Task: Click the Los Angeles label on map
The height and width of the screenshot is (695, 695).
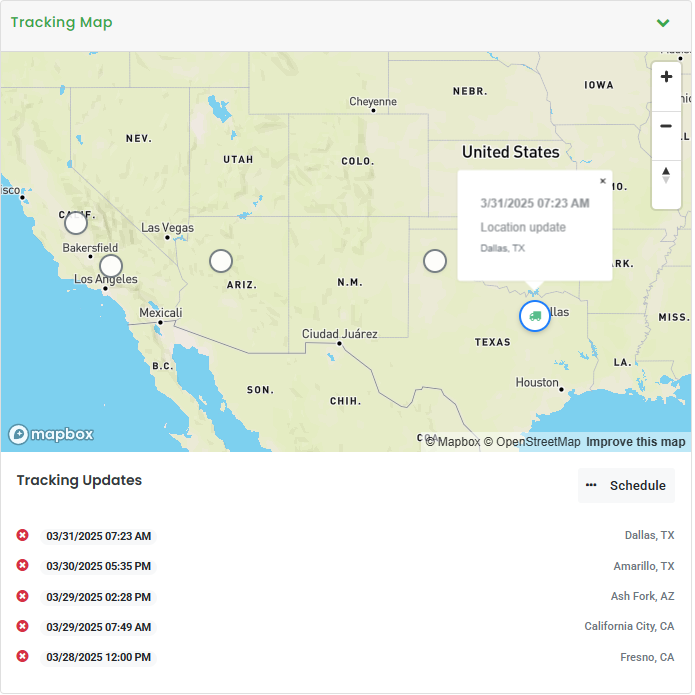Action: point(105,279)
